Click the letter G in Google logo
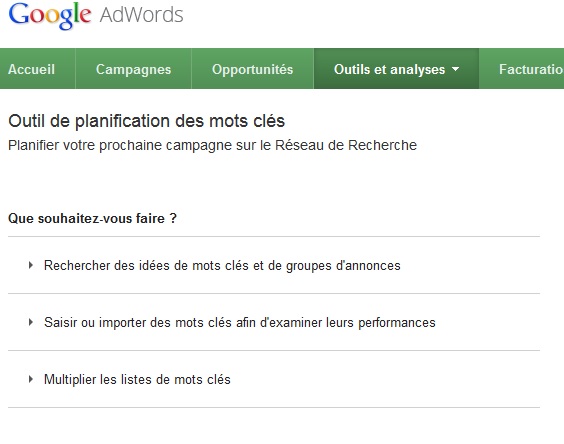The height and width of the screenshot is (444, 564). [18, 14]
